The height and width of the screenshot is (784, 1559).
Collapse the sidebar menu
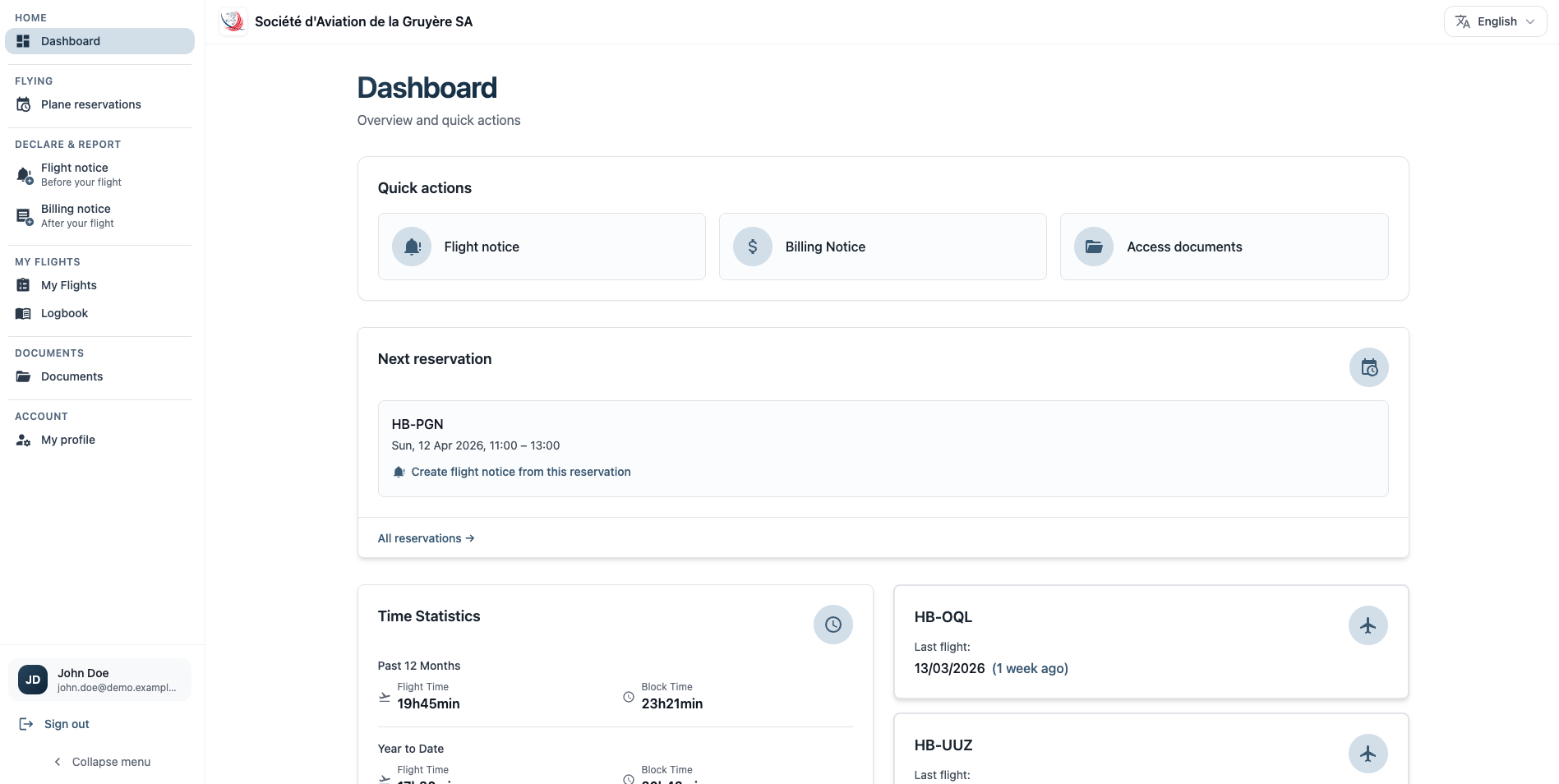click(x=102, y=762)
